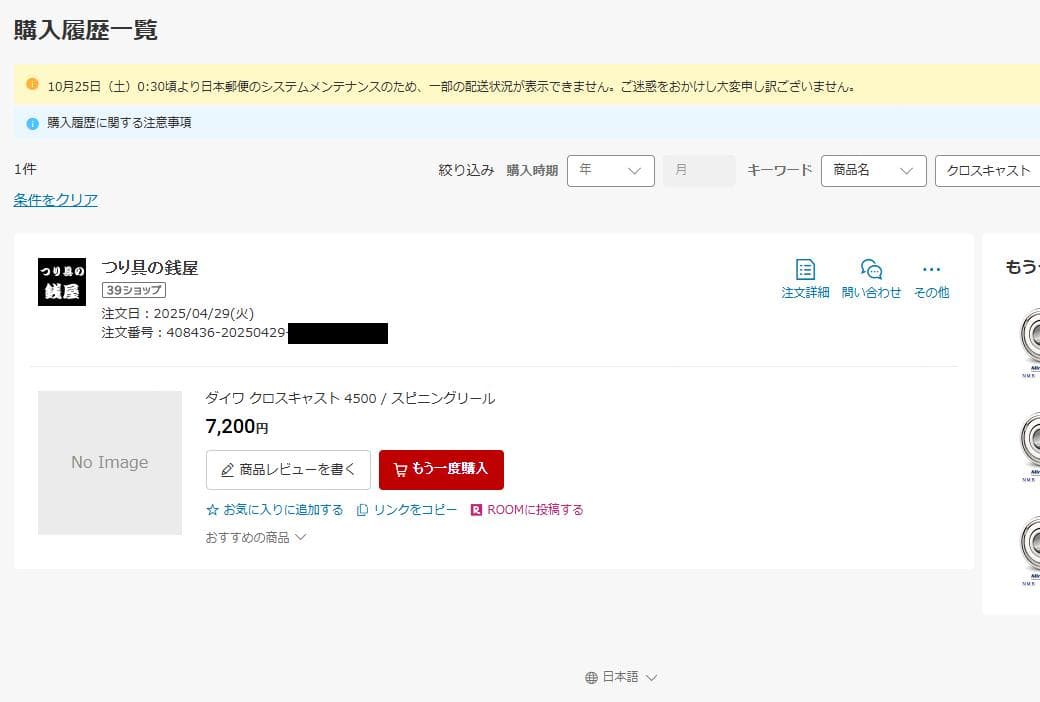Click the orange warning icon in maintenance notice
1040x702 pixels.
[x=32, y=84]
